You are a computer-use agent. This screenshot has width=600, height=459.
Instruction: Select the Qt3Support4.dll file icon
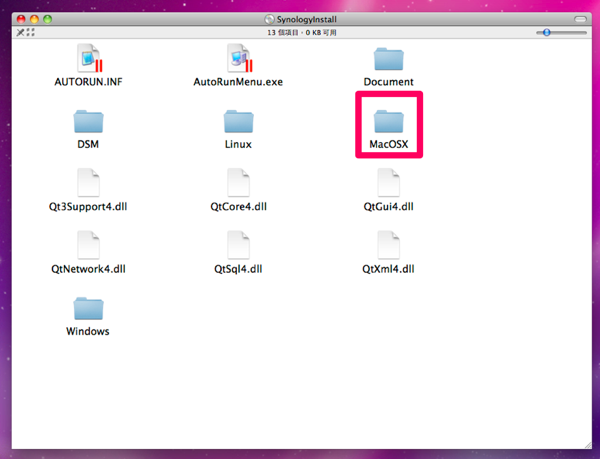(88, 182)
